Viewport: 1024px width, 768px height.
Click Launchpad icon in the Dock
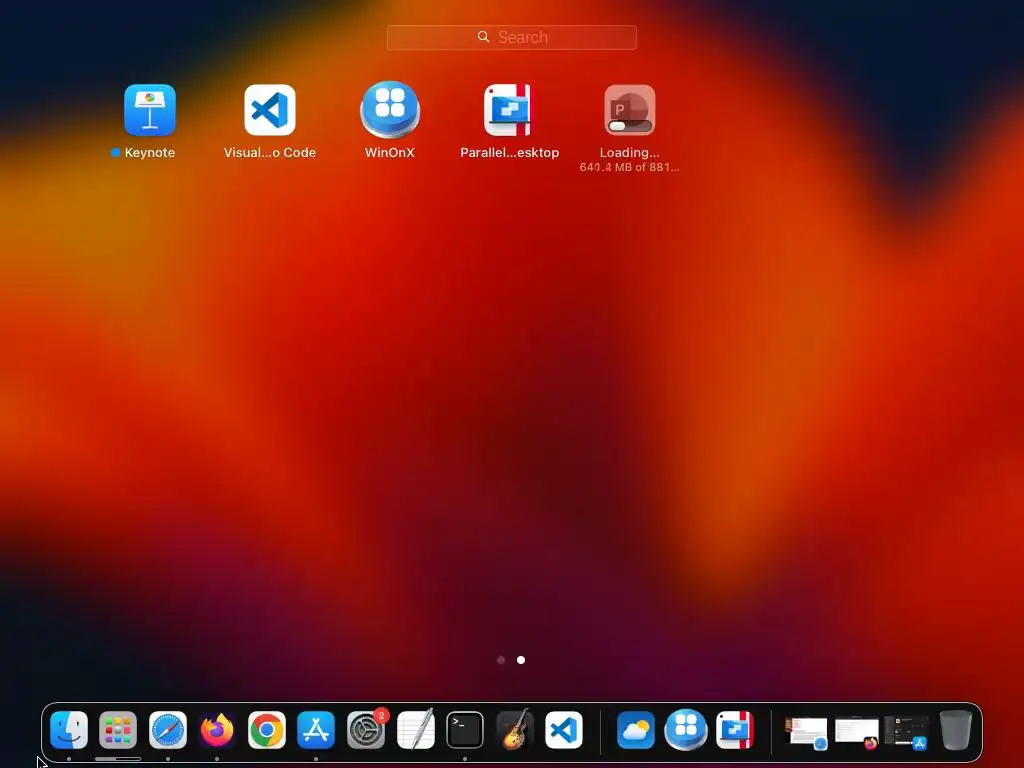pos(118,729)
